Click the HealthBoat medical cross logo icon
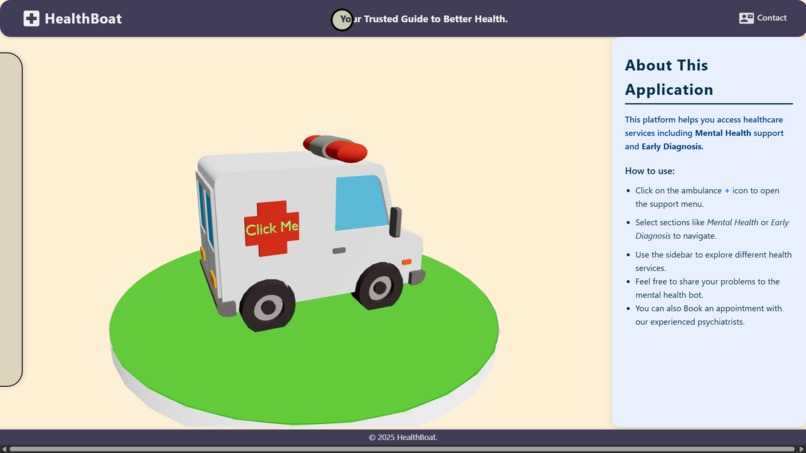 tap(31, 19)
